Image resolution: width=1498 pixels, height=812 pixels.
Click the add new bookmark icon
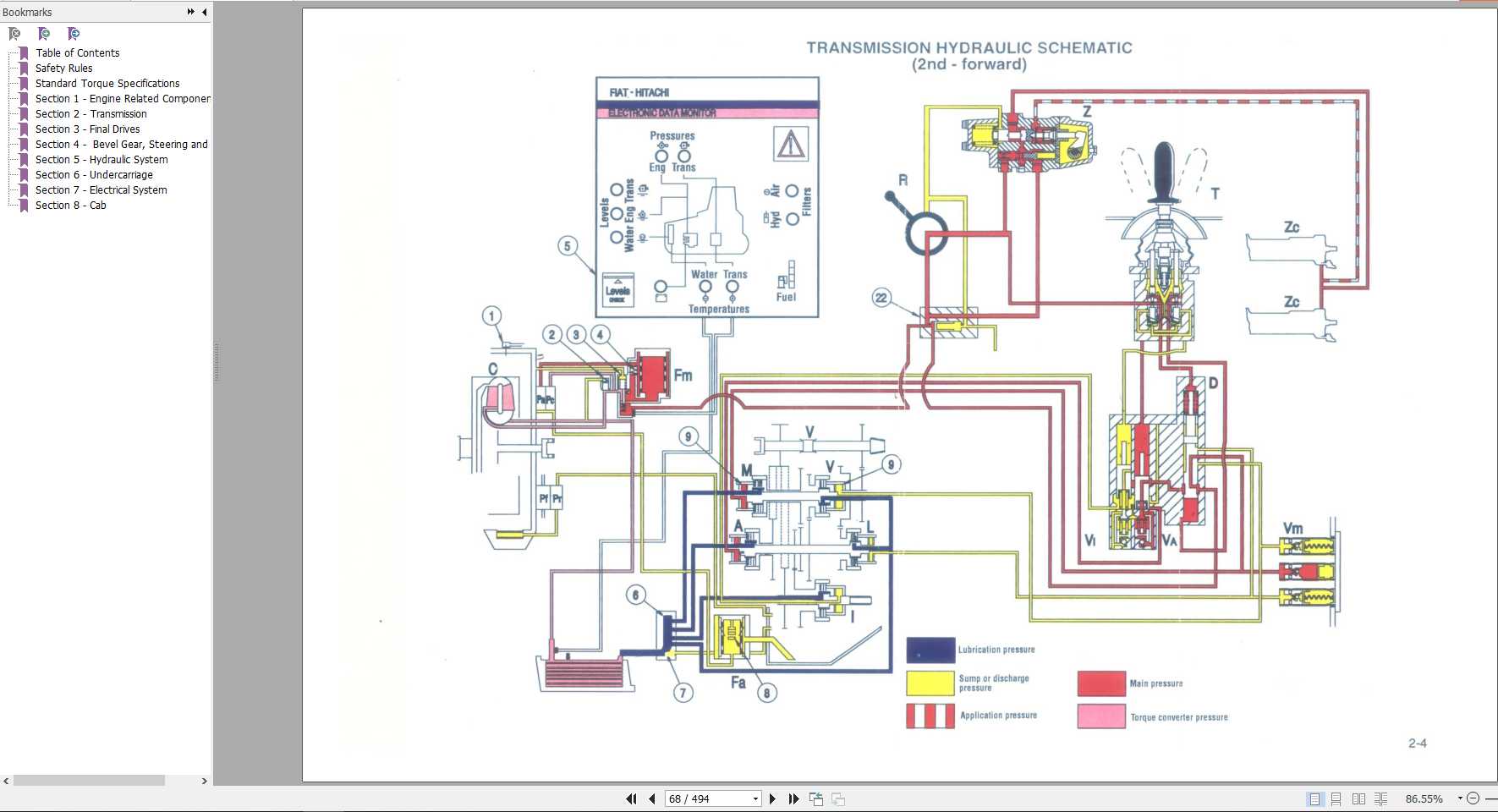(x=44, y=34)
